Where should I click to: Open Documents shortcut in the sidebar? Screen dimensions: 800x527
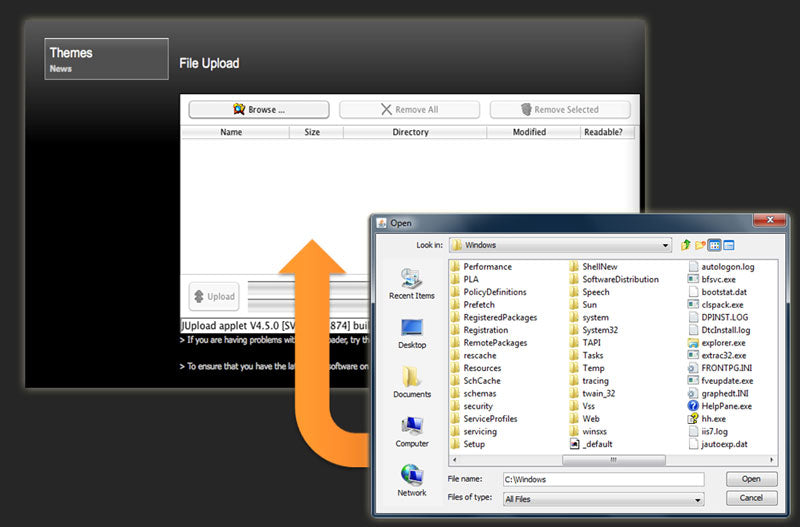pos(411,382)
